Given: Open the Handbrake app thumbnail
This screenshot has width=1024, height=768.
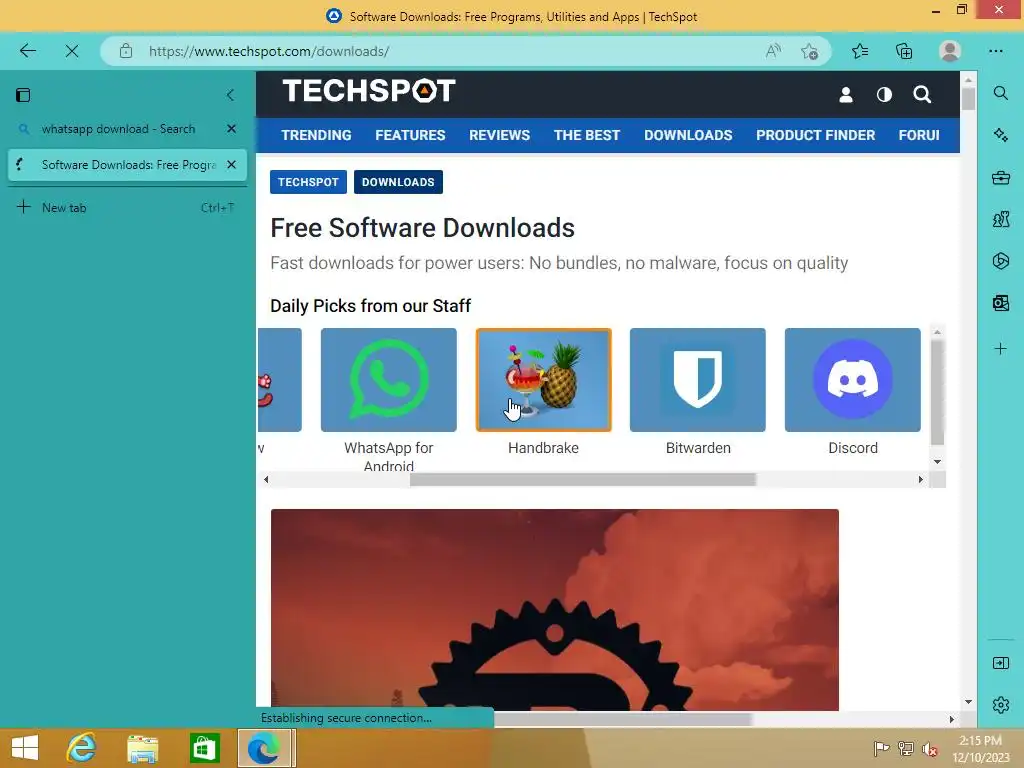Looking at the screenshot, I should point(544,380).
